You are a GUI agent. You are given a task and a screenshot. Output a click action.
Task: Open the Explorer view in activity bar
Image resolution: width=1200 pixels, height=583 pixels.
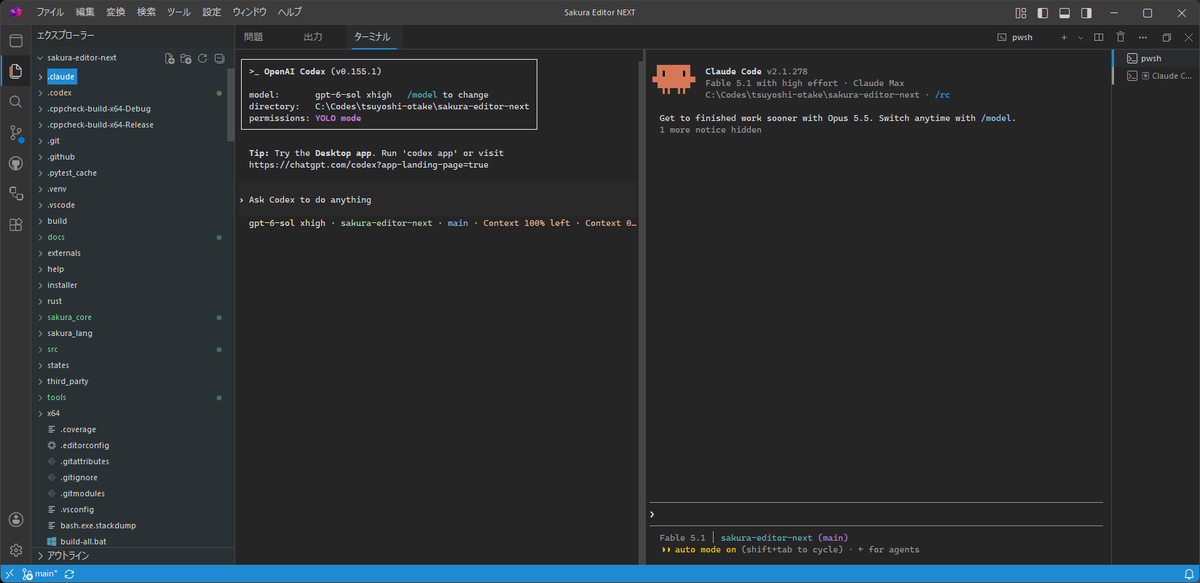click(x=15, y=71)
